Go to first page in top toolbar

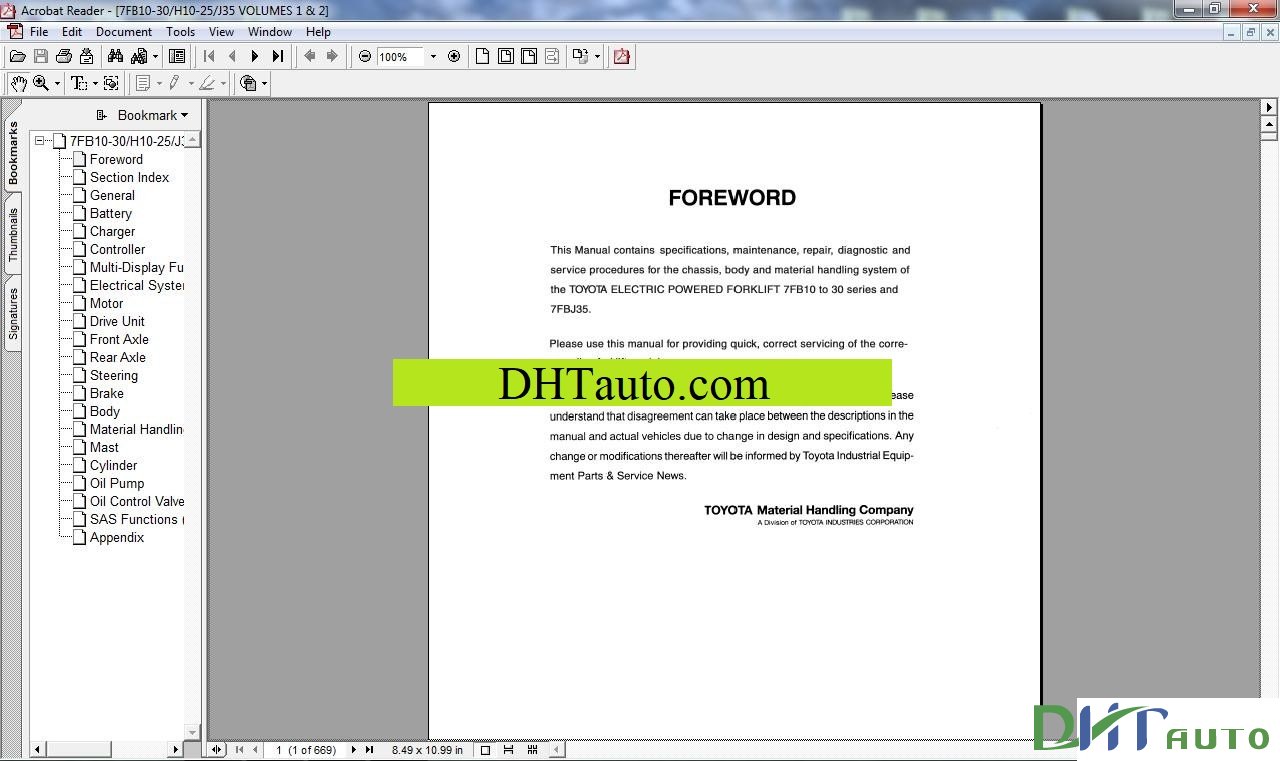pyautogui.click(x=209, y=56)
